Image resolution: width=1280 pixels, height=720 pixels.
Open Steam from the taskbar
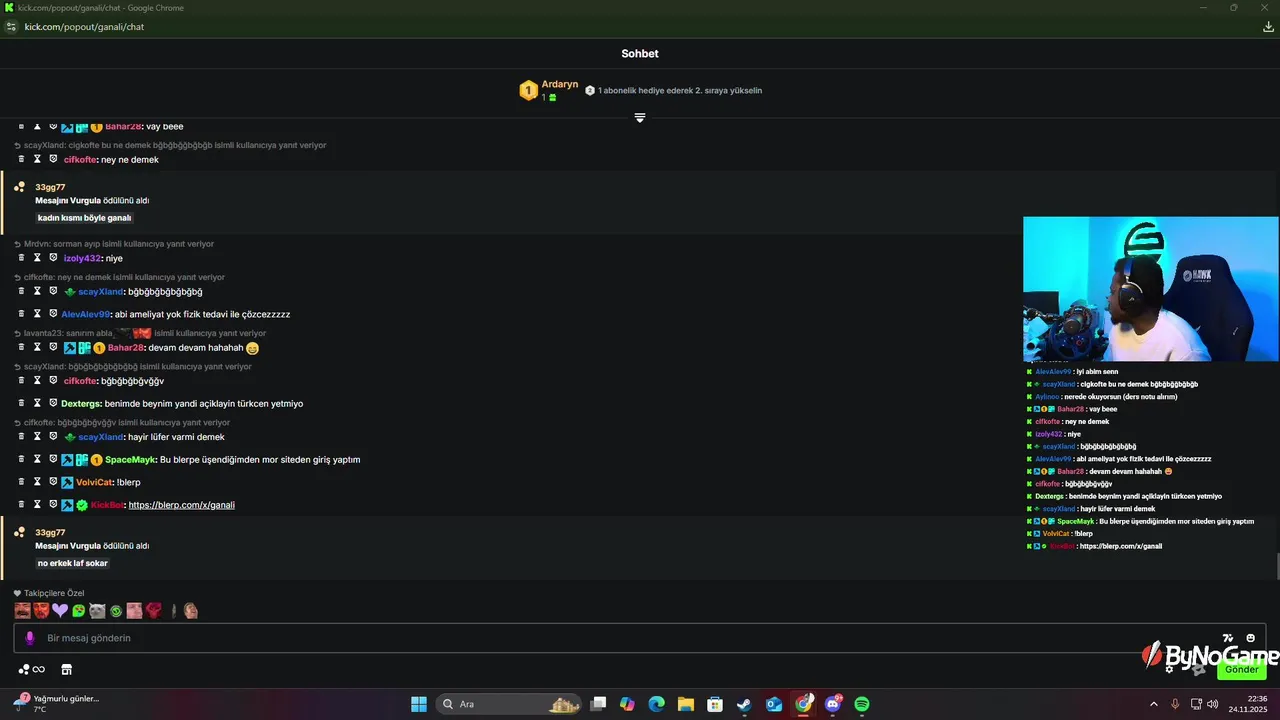pyautogui.click(x=744, y=704)
